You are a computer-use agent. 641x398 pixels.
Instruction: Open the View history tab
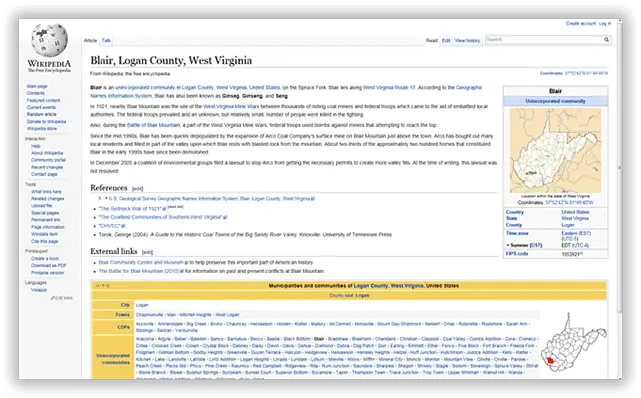(467, 40)
